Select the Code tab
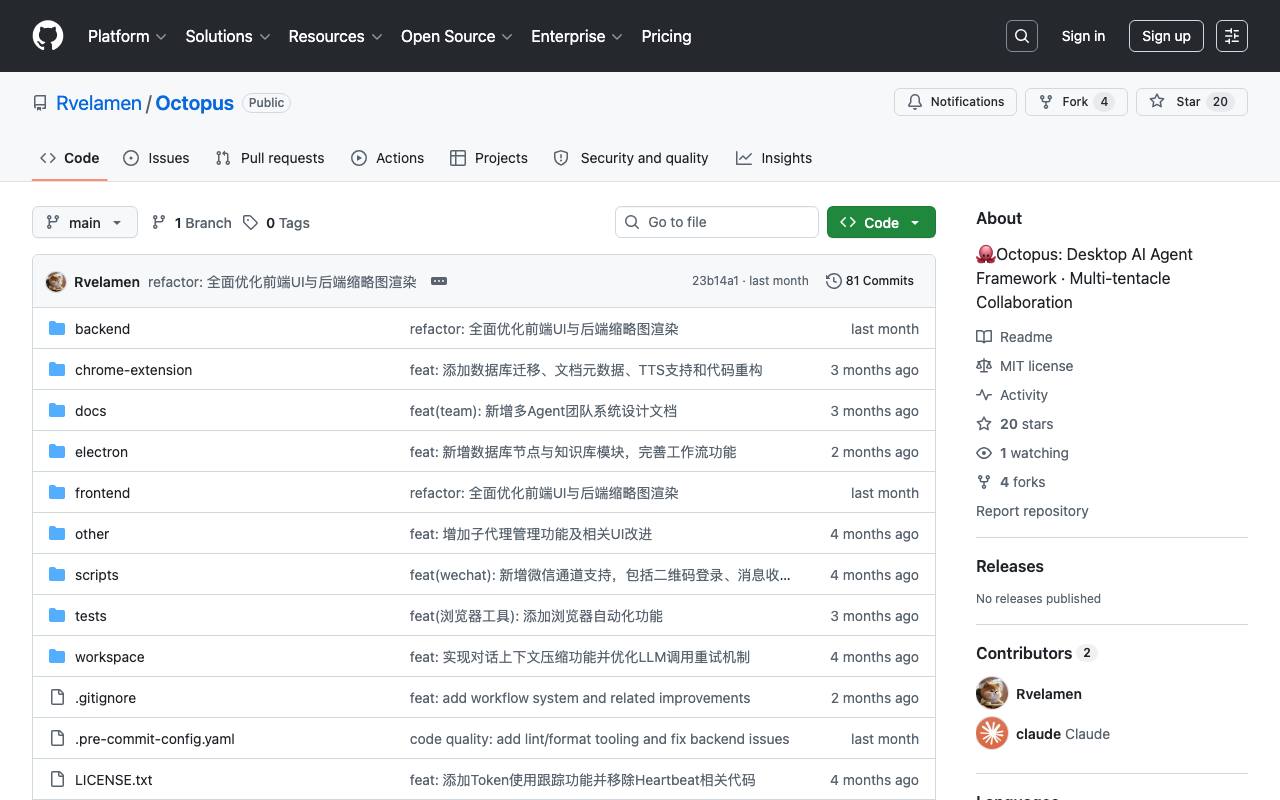The width and height of the screenshot is (1280, 800). [x=70, y=158]
